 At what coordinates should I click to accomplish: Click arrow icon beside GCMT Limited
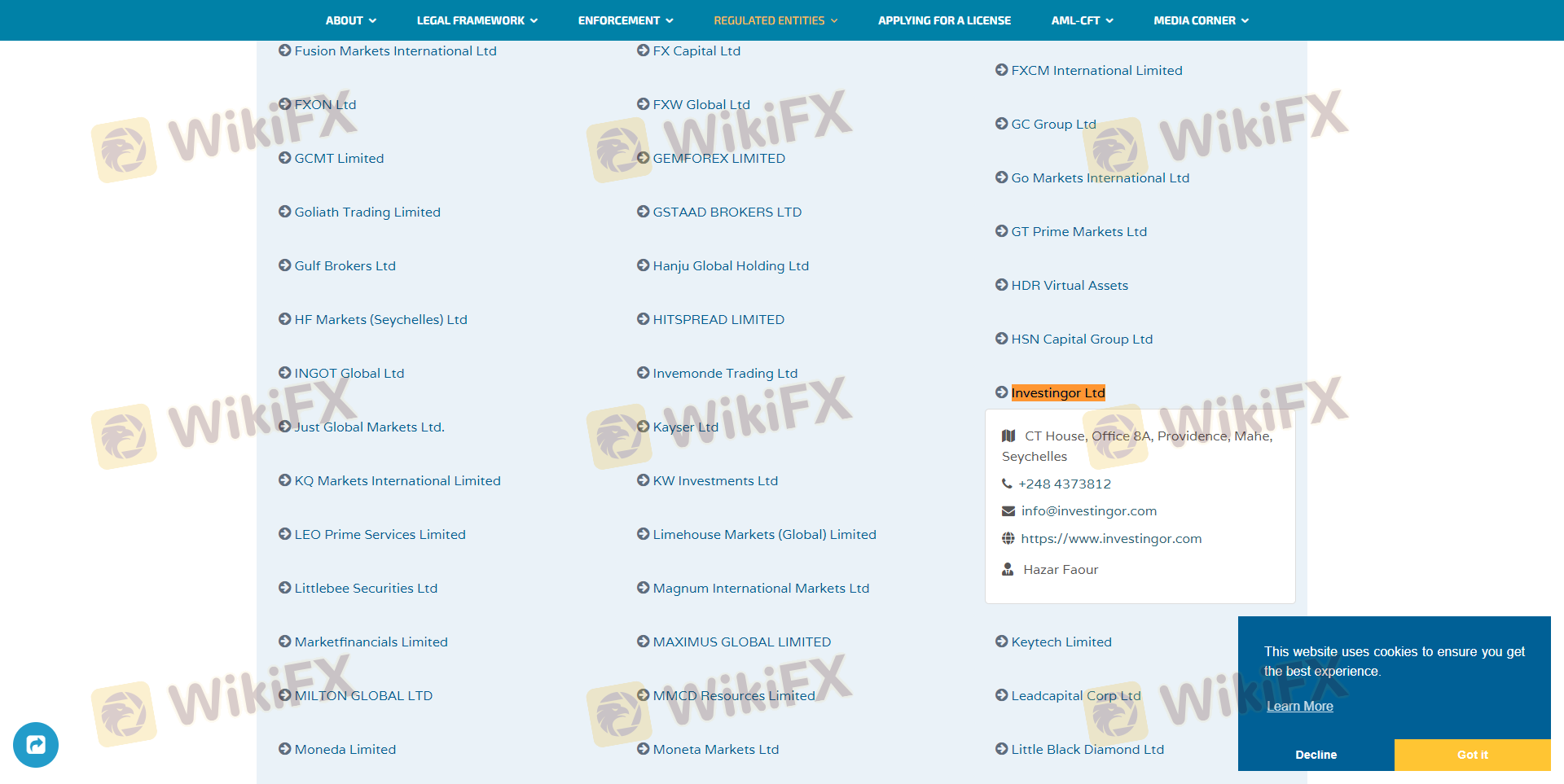[285, 158]
